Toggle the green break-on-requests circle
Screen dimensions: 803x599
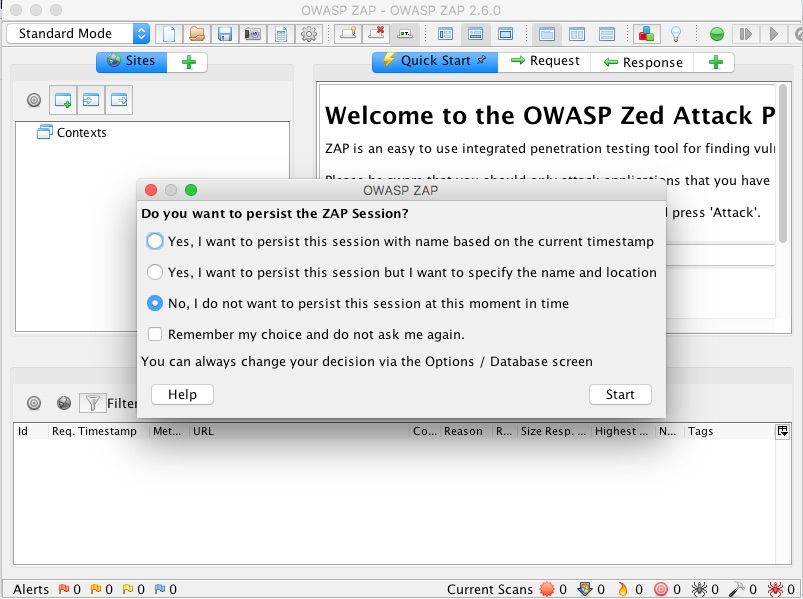tap(717, 34)
